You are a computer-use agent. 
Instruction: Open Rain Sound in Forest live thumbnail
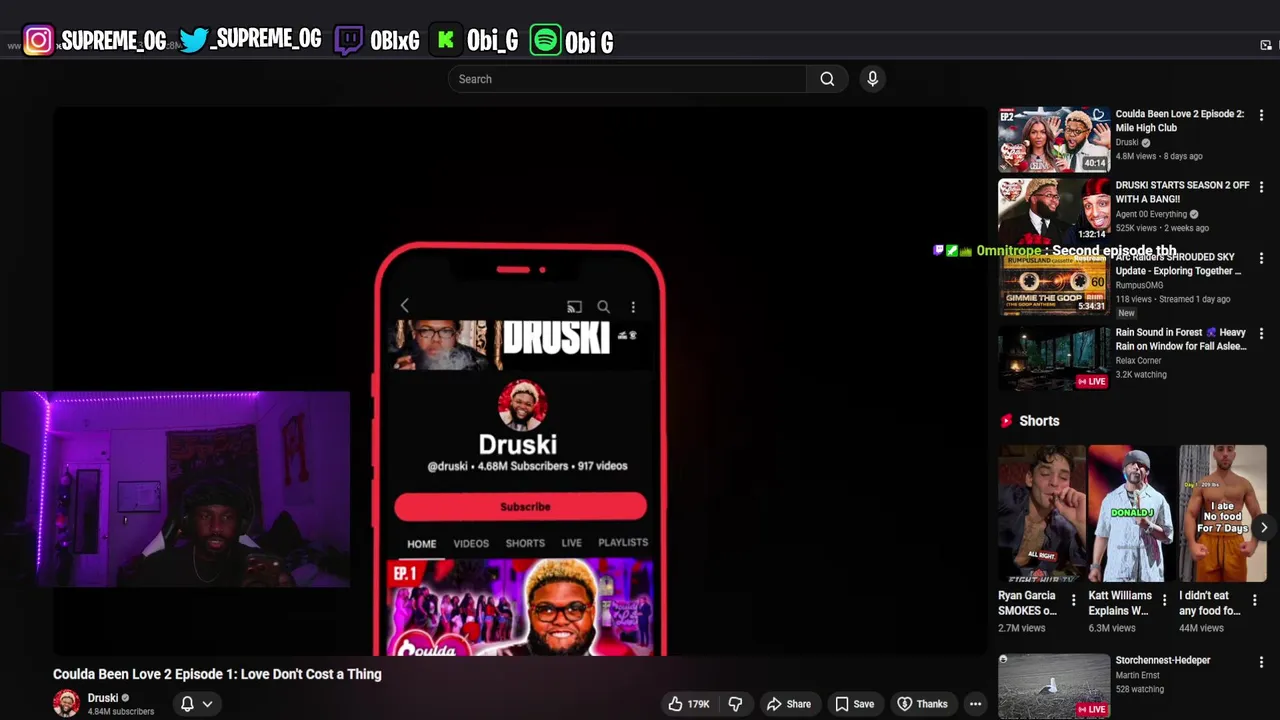click(x=1054, y=357)
